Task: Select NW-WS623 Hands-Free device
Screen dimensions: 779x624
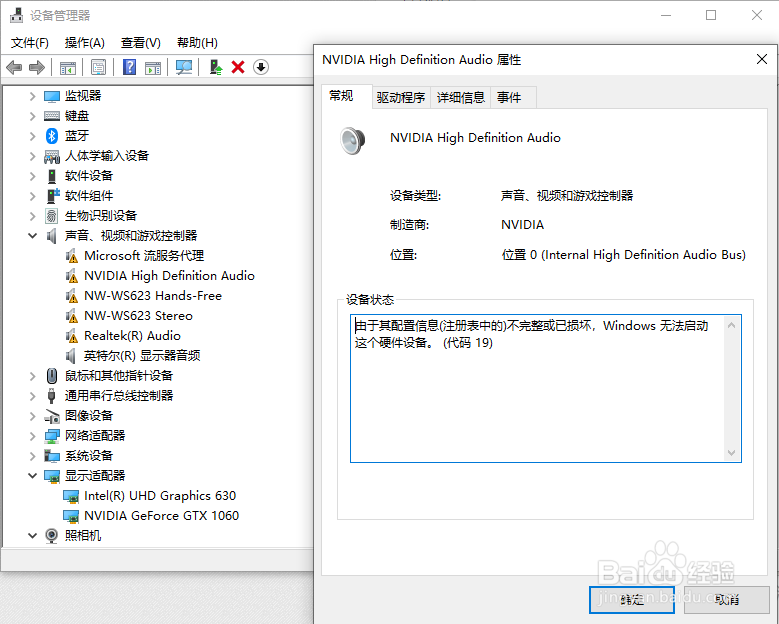Action: (153, 296)
